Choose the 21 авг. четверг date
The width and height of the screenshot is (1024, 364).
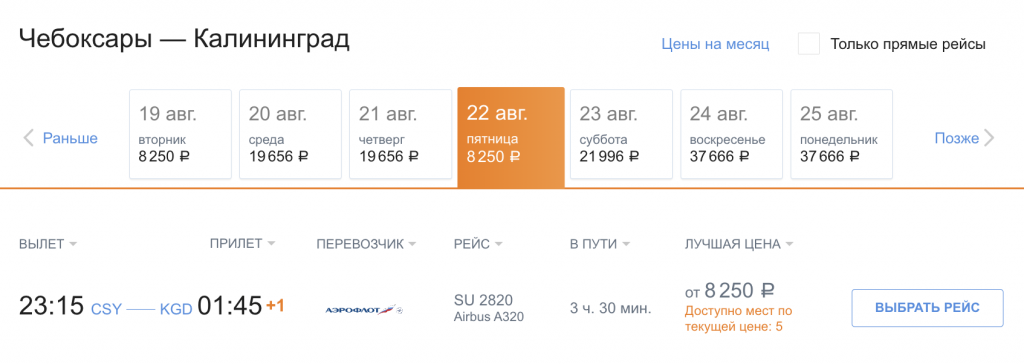(x=400, y=134)
